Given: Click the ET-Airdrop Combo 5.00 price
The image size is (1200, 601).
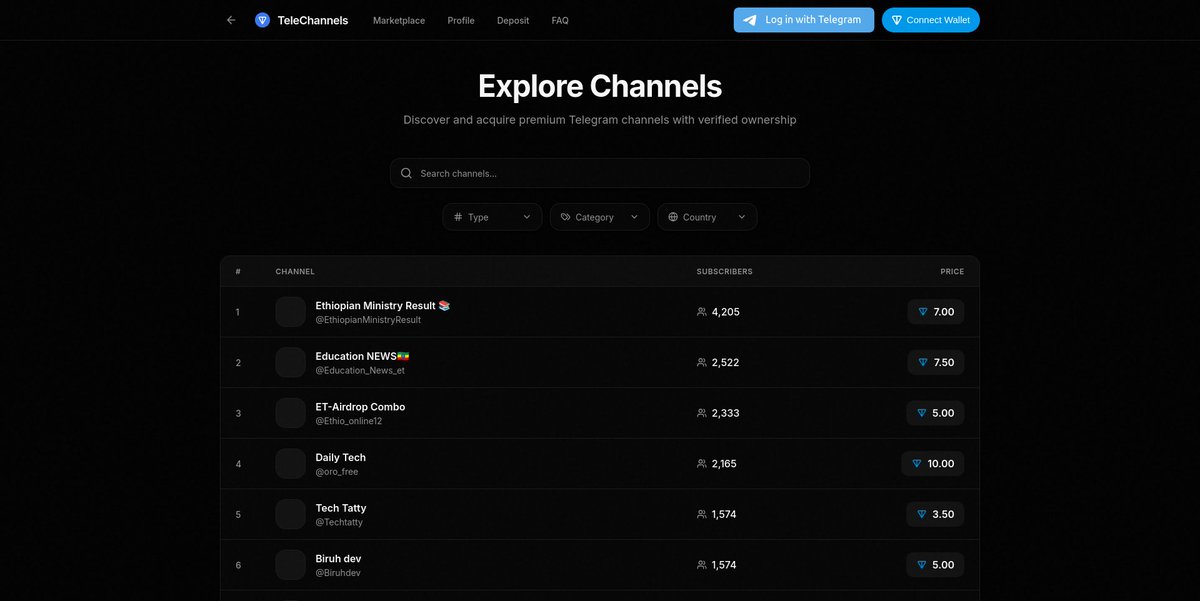Looking at the screenshot, I should [x=936, y=413].
